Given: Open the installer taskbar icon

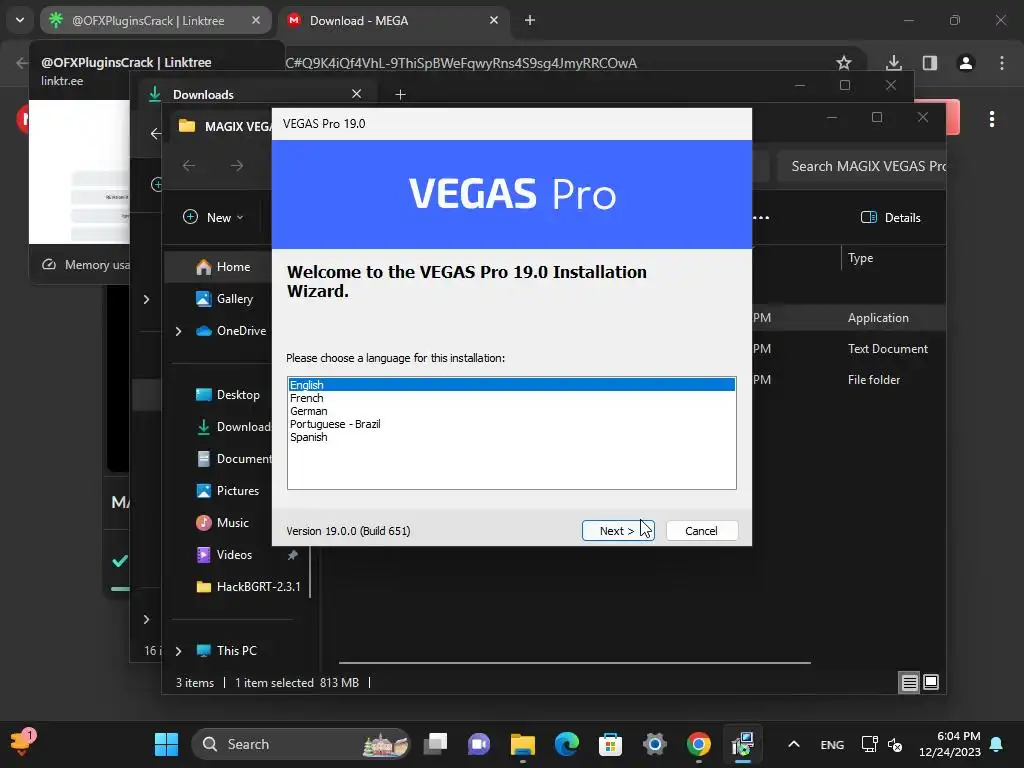Looking at the screenshot, I should (743, 744).
